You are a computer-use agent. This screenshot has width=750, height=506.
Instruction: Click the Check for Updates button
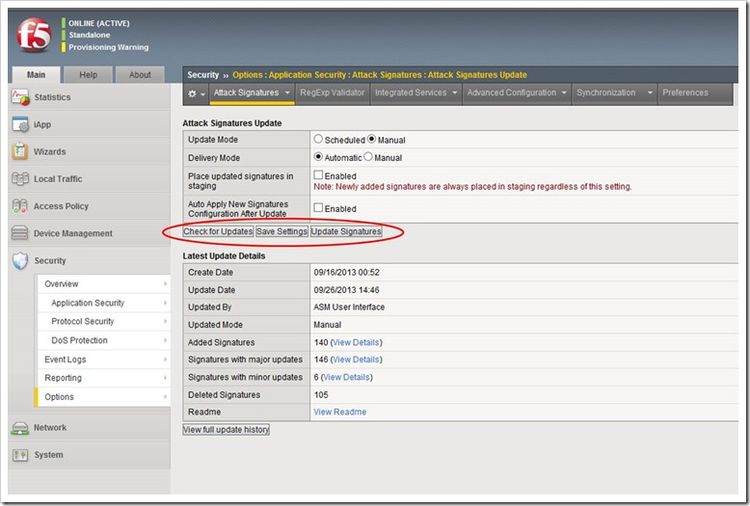[218, 232]
